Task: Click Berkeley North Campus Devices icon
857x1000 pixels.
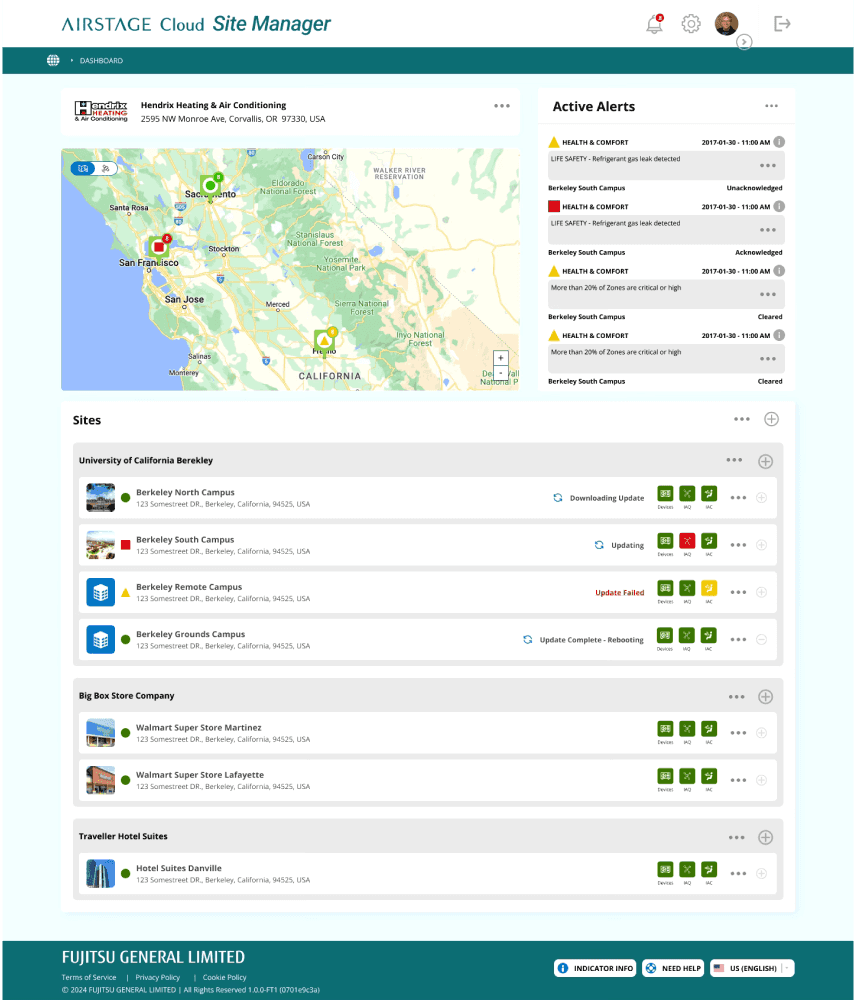Action: pyautogui.click(x=665, y=494)
